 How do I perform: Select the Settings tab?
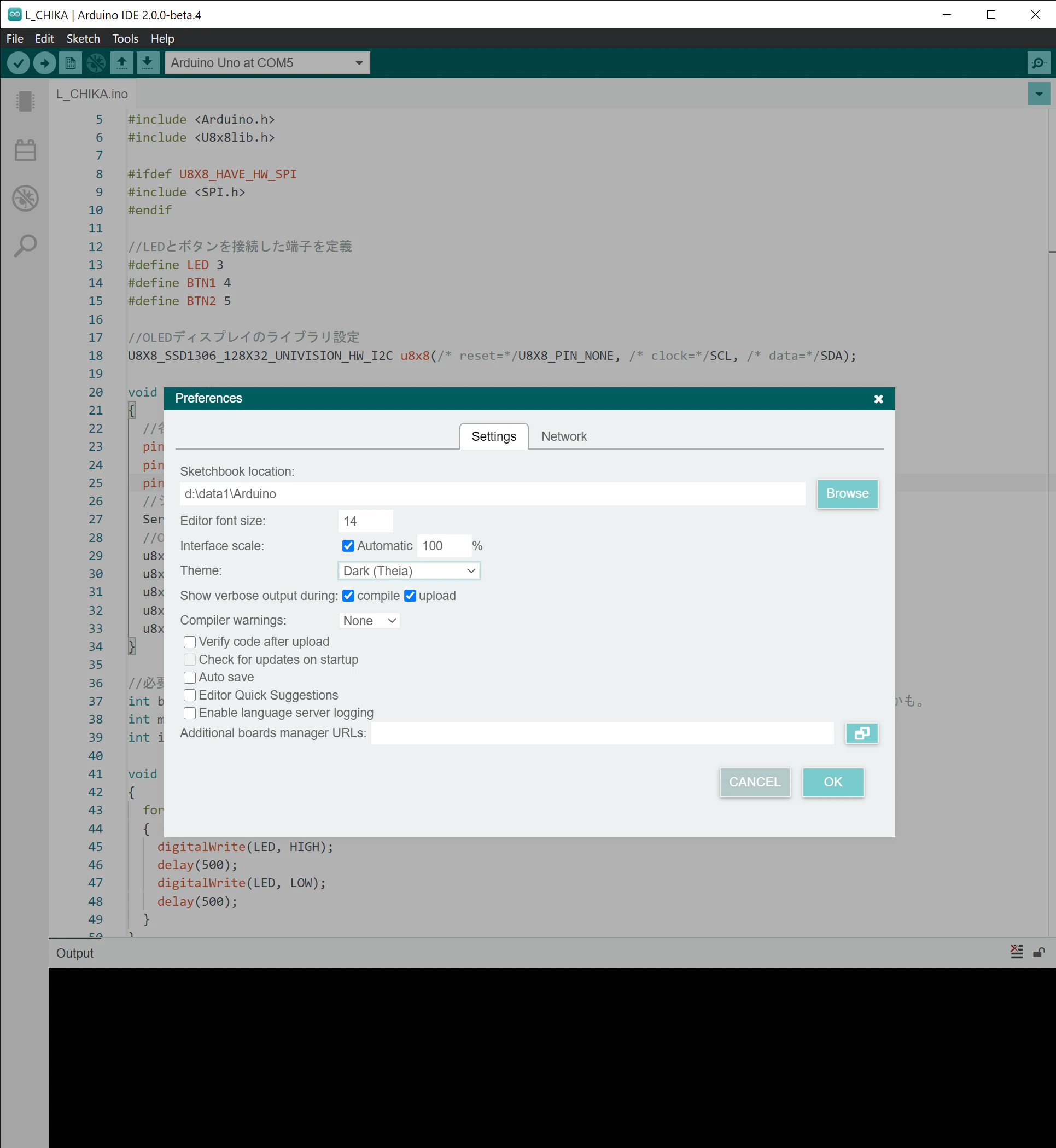tap(494, 436)
